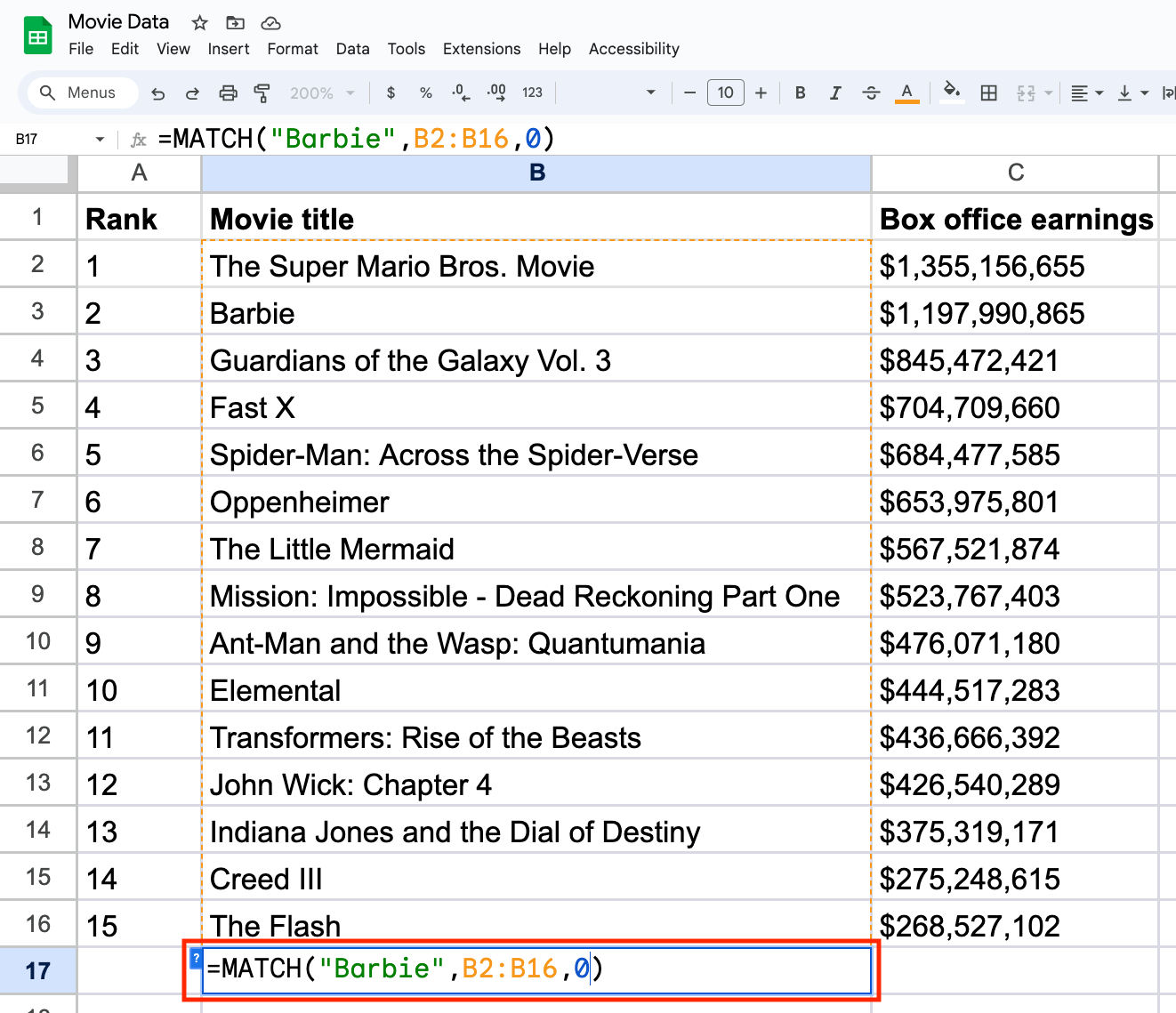This screenshot has width=1176, height=1013.
Task: Print the spreadsheet
Action: pos(229,92)
